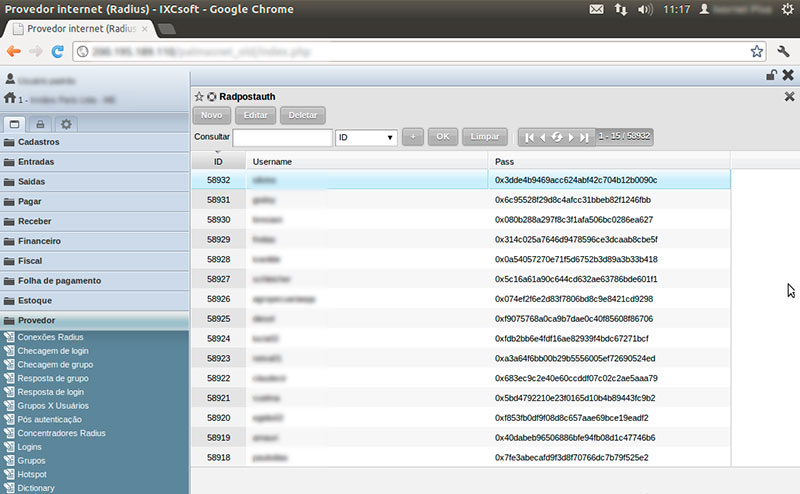Open the Grupos item under Provedor
The image size is (800, 494).
31,461
